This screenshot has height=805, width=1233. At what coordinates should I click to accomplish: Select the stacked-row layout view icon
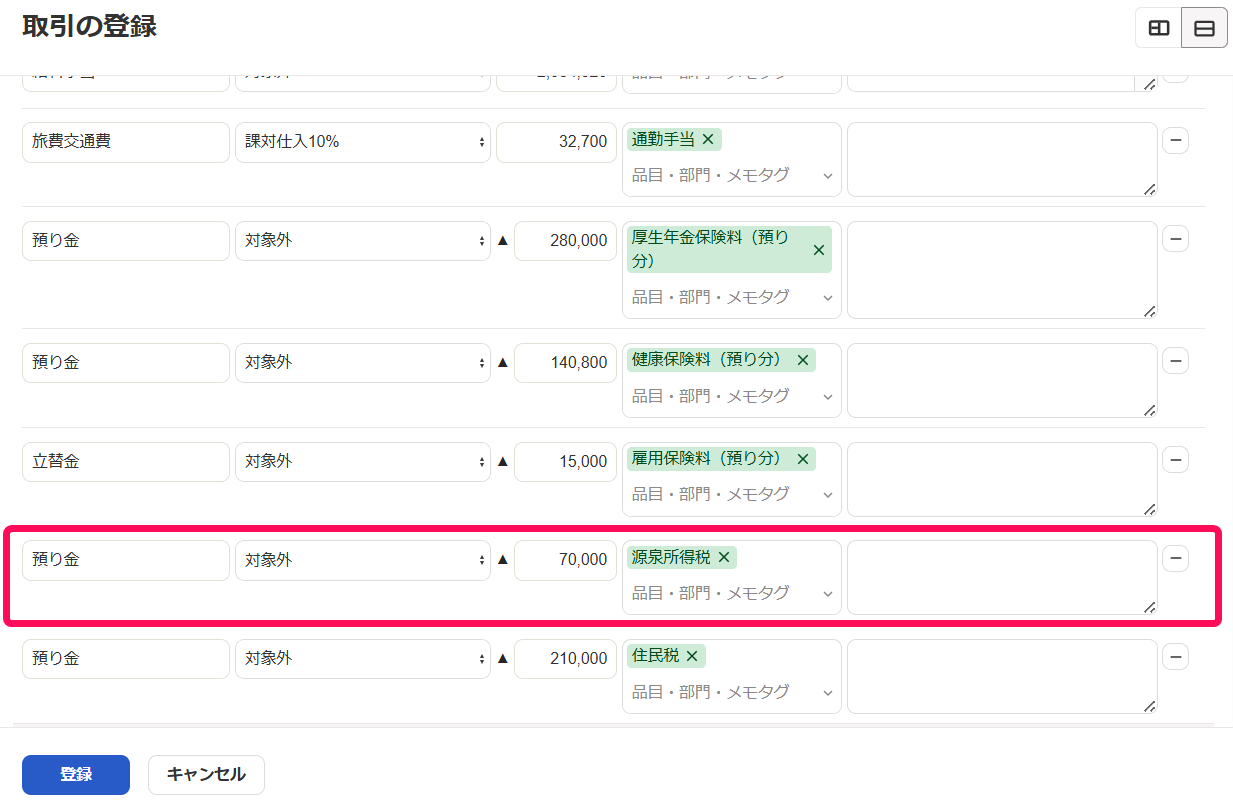(x=1204, y=29)
